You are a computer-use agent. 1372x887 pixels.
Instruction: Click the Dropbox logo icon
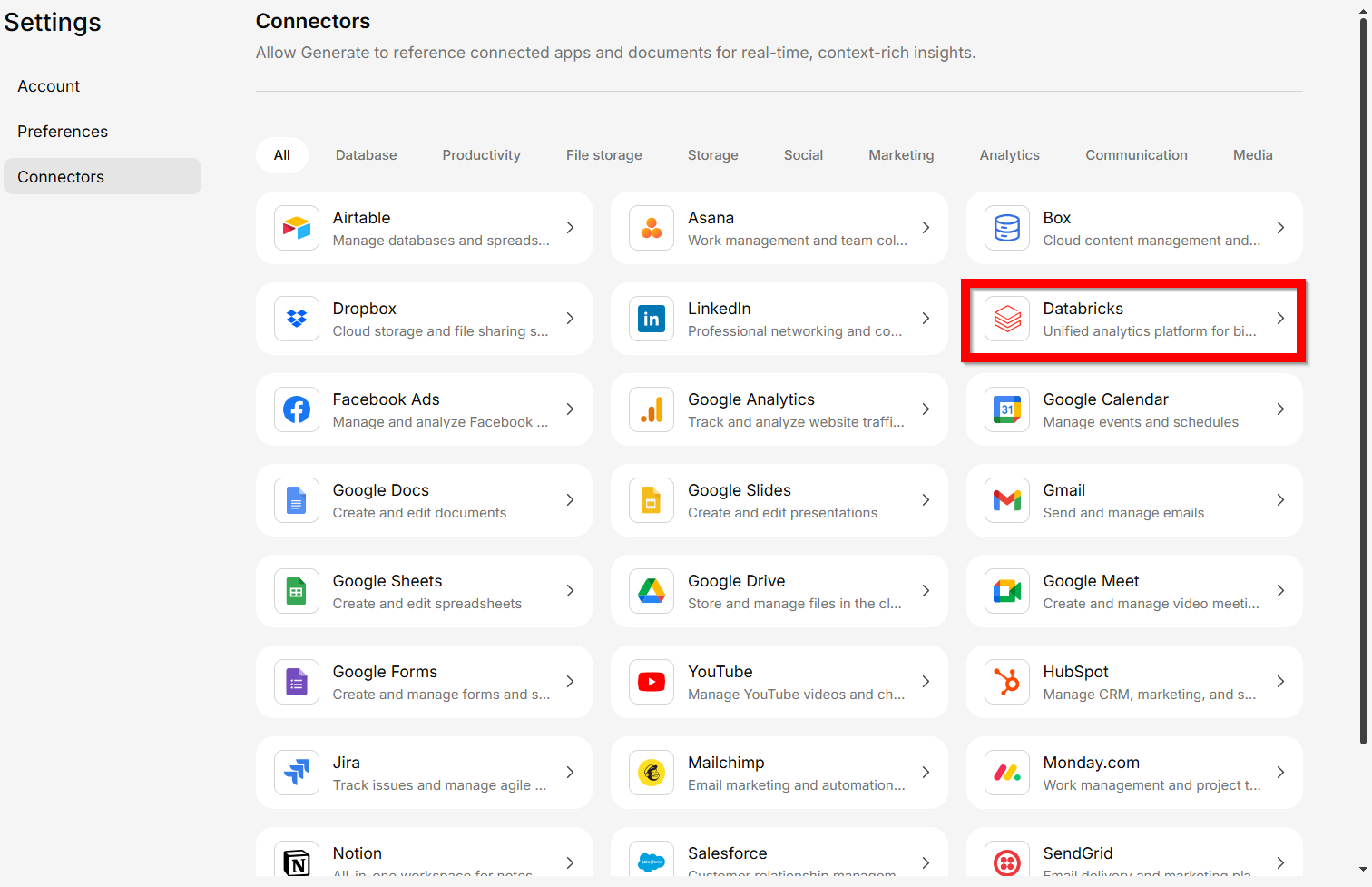(297, 319)
